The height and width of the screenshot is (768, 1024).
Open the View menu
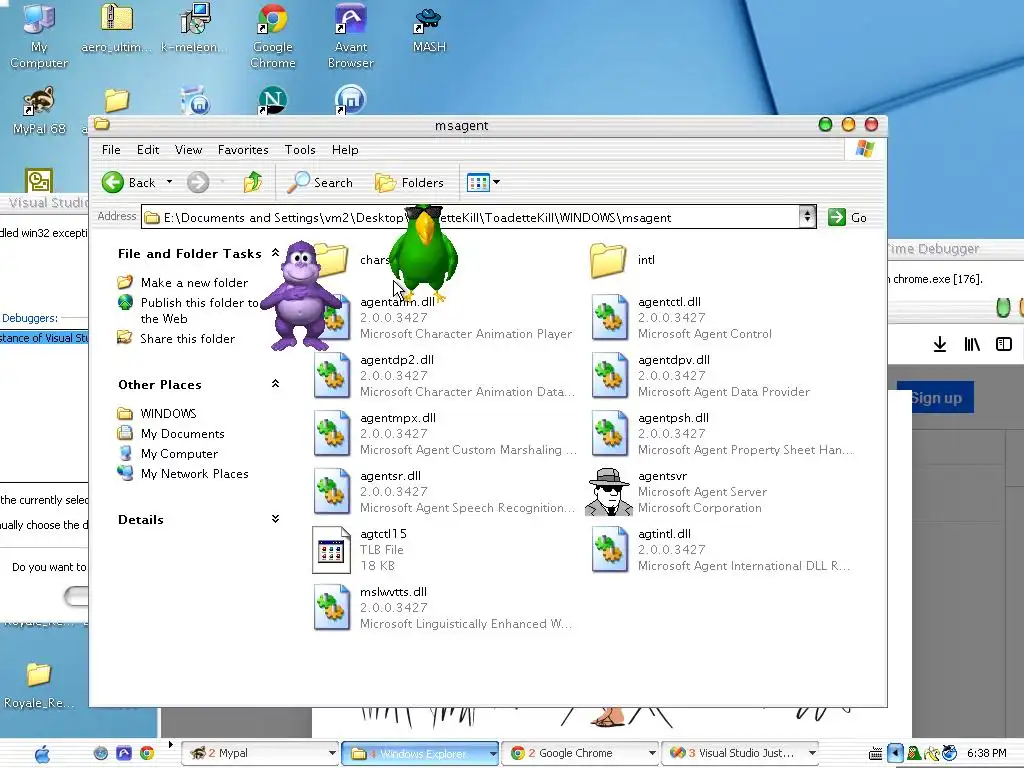pyautogui.click(x=188, y=150)
